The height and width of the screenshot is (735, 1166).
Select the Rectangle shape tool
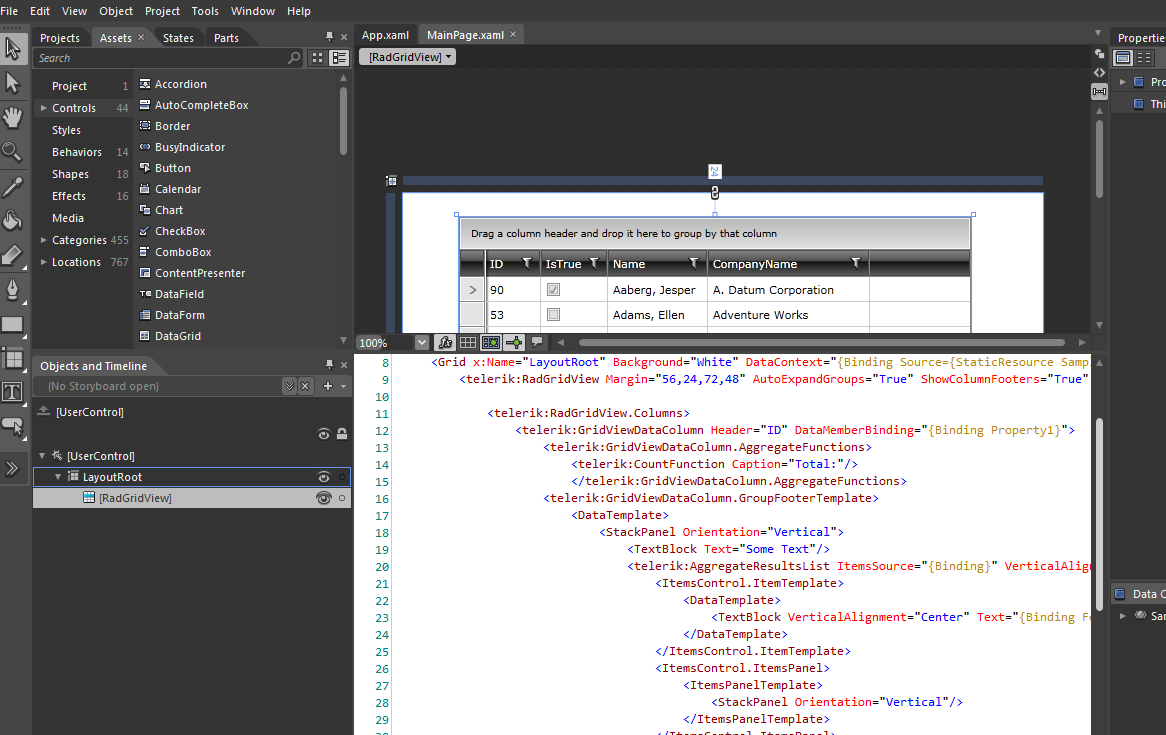pyautogui.click(x=13, y=324)
